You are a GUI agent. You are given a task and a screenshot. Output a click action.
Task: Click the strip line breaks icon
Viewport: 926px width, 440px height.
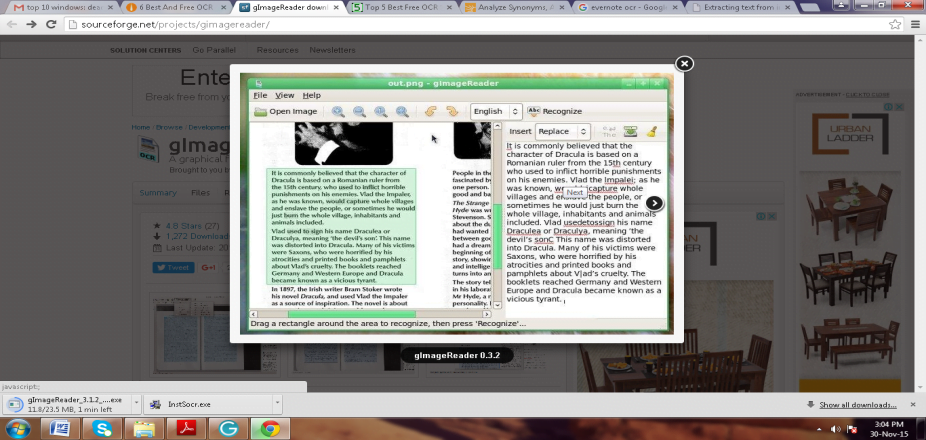[x=609, y=131]
